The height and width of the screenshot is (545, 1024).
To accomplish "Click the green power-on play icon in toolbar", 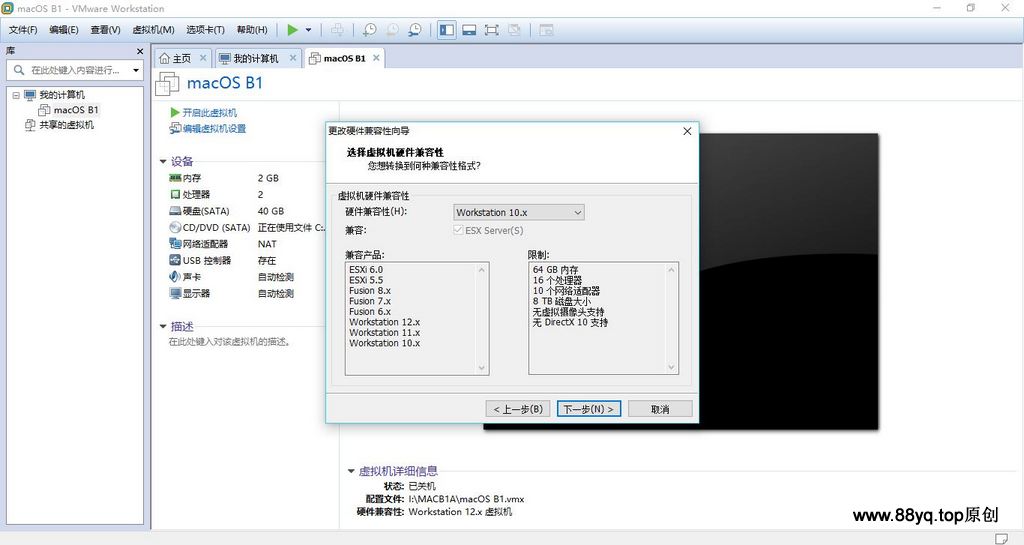I will point(293,29).
